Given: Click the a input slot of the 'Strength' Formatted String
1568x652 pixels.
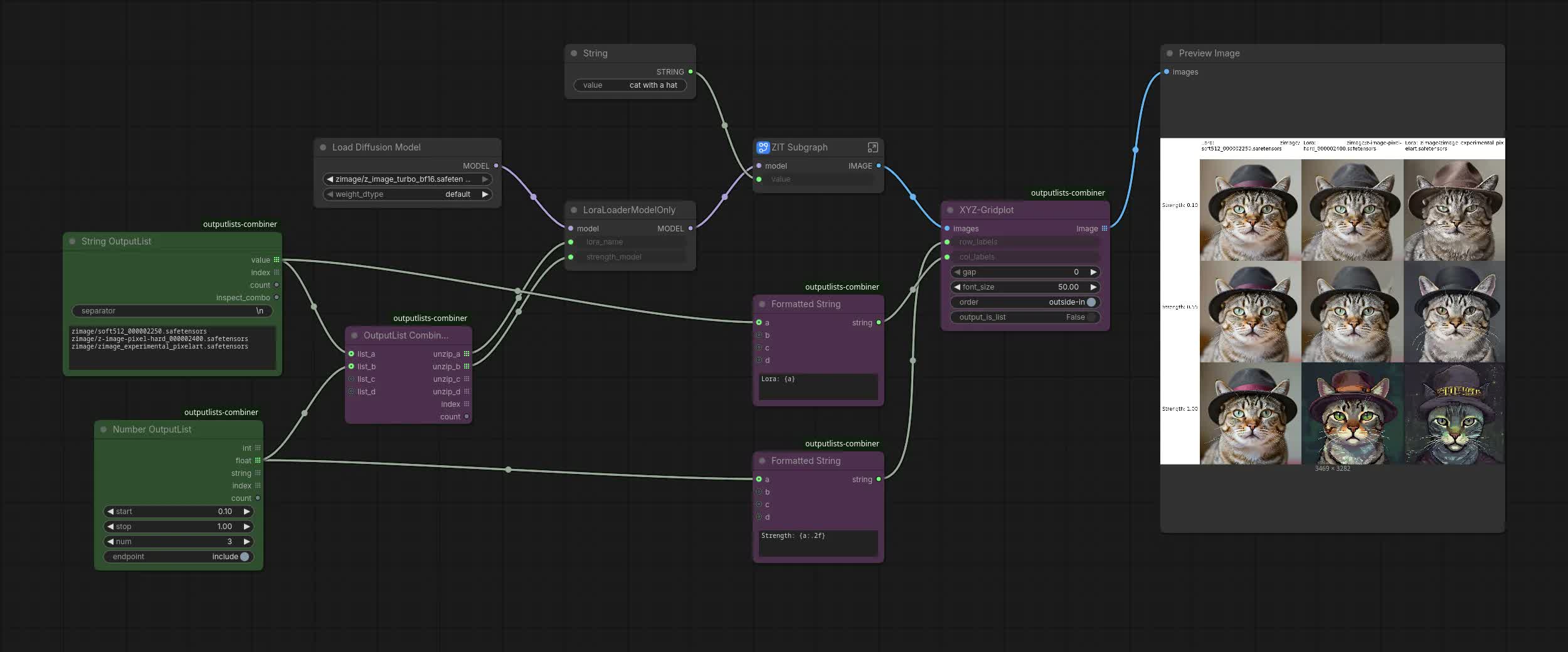Looking at the screenshot, I should 759,479.
